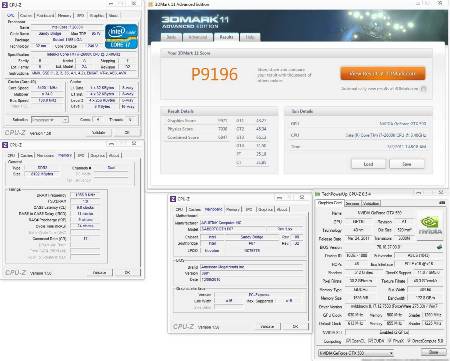The width and height of the screenshot is (450, 361).
Task: Save the GPU BIOS with the chip icon
Action: coord(440,247)
